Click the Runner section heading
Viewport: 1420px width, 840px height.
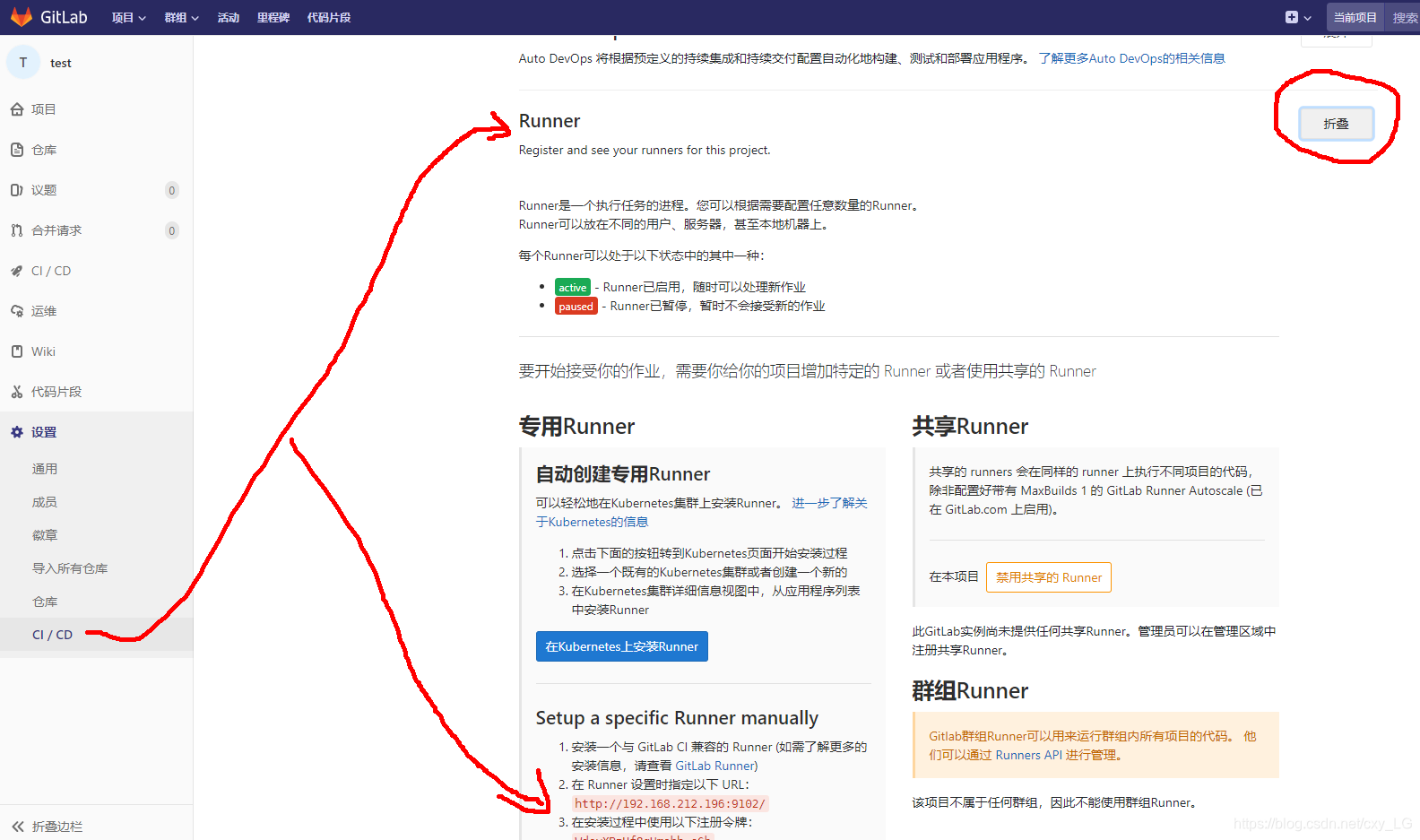pyautogui.click(x=550, y=121)
